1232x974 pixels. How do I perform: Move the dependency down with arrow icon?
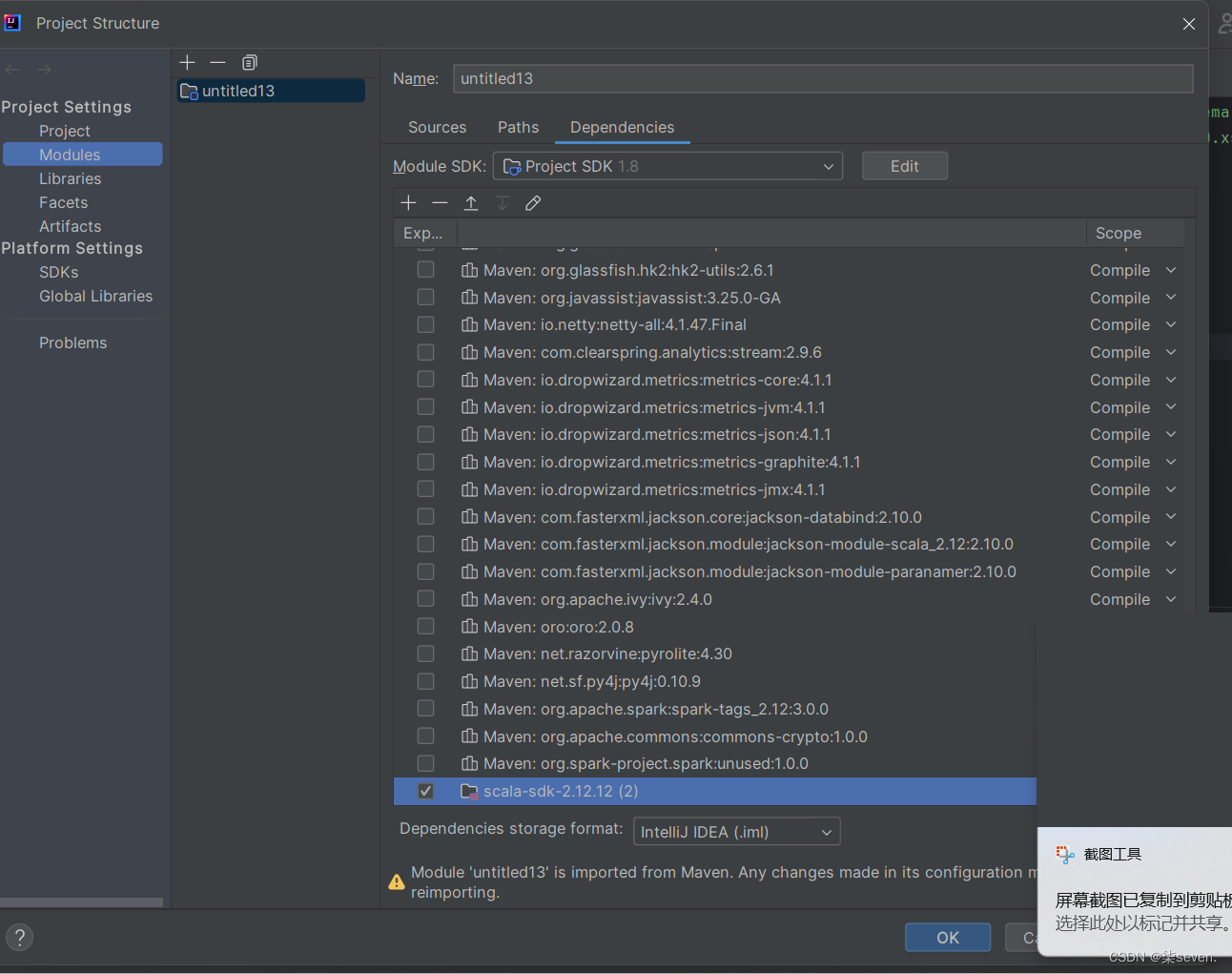point(503,202)
